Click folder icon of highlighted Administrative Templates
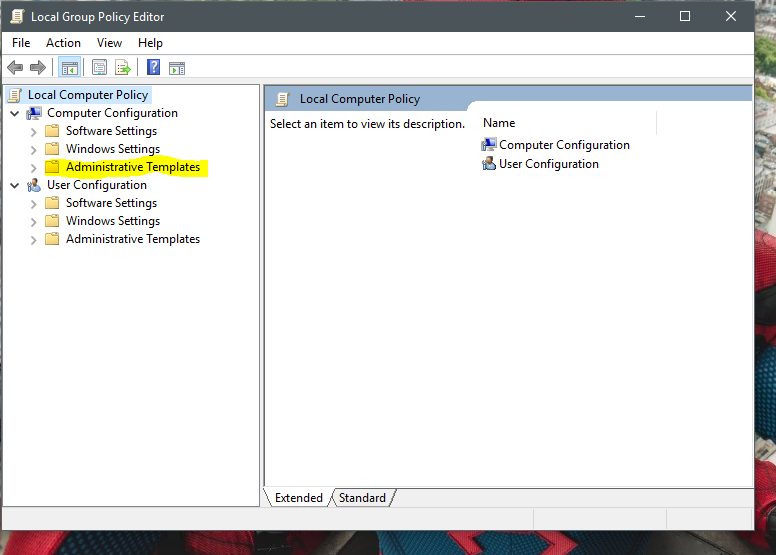This screenshot has width=776, height=555. tap(52, 167)
